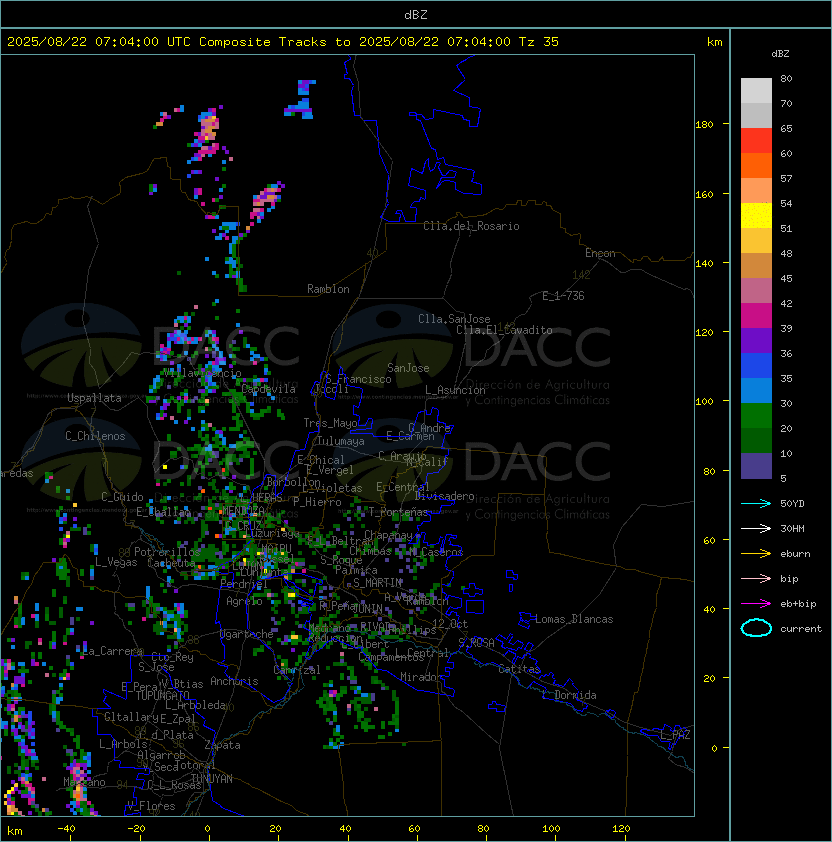Click the 'L_Dormida' map label
This screenshot has width=832, height=842.
[569, 695]
